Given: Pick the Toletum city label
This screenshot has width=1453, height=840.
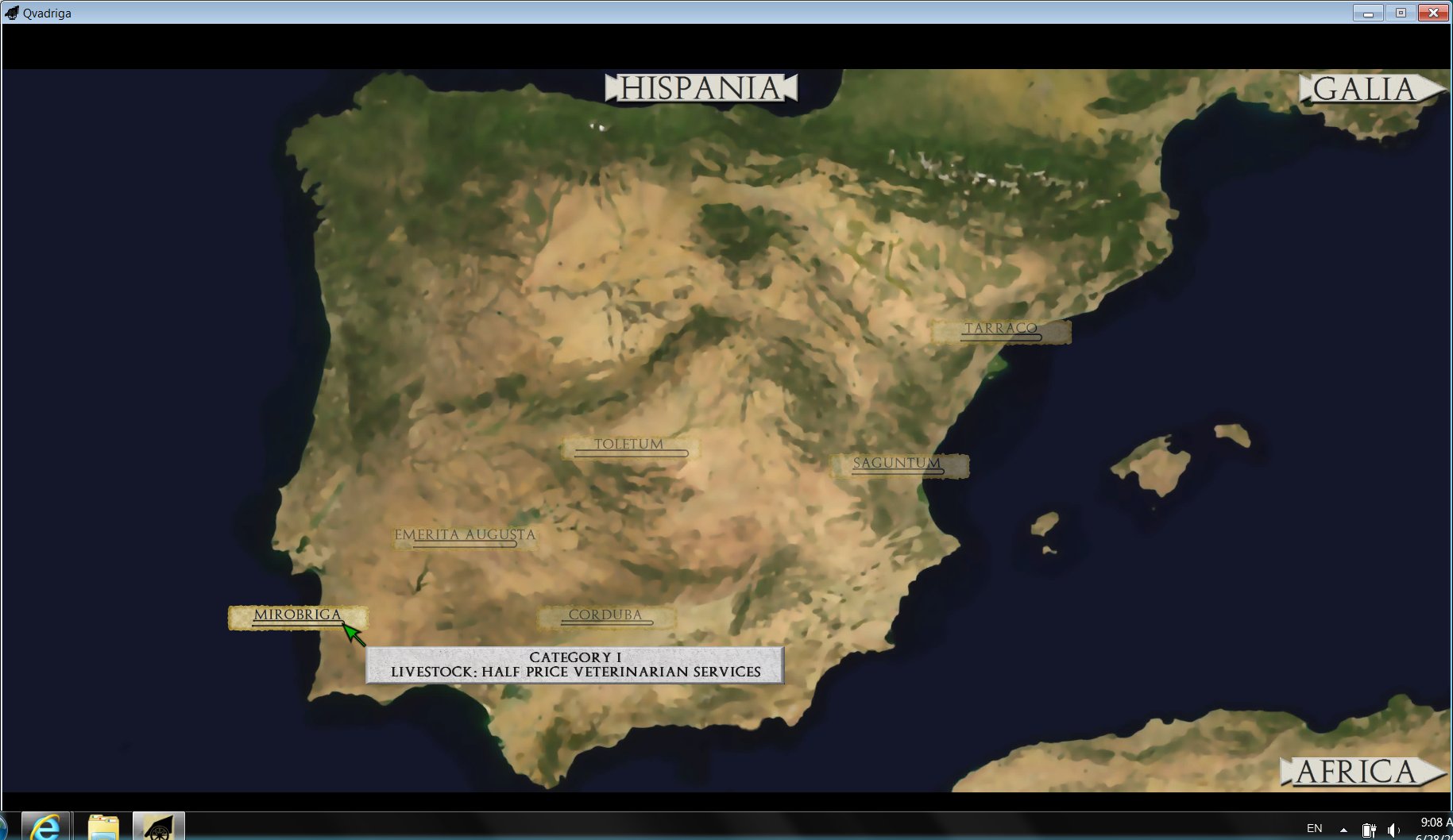Looking at the screenshot, I should pyautogui.click(x=630, y=447).
